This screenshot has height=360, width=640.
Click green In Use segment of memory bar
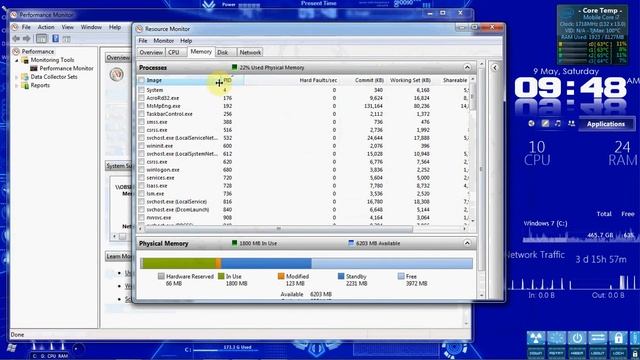tap(179, 263)
